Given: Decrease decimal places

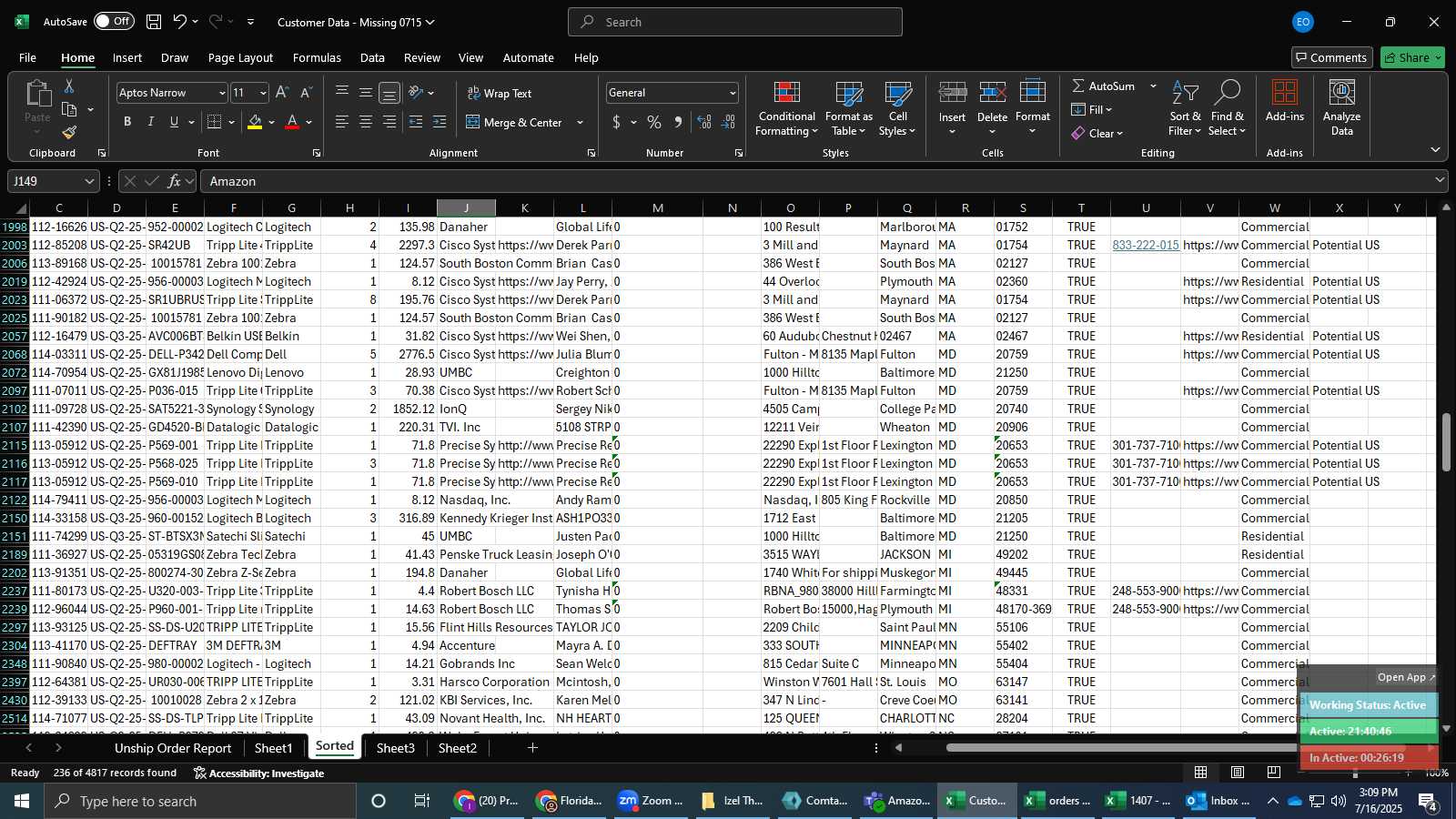Looking at the screenshot, I should coord(728,122).
